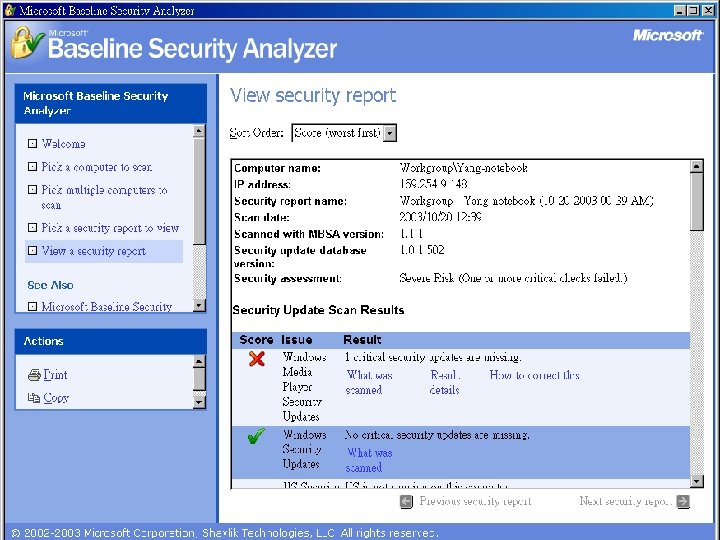
Task: Click the Issue column header
Action: click(297, 340)
